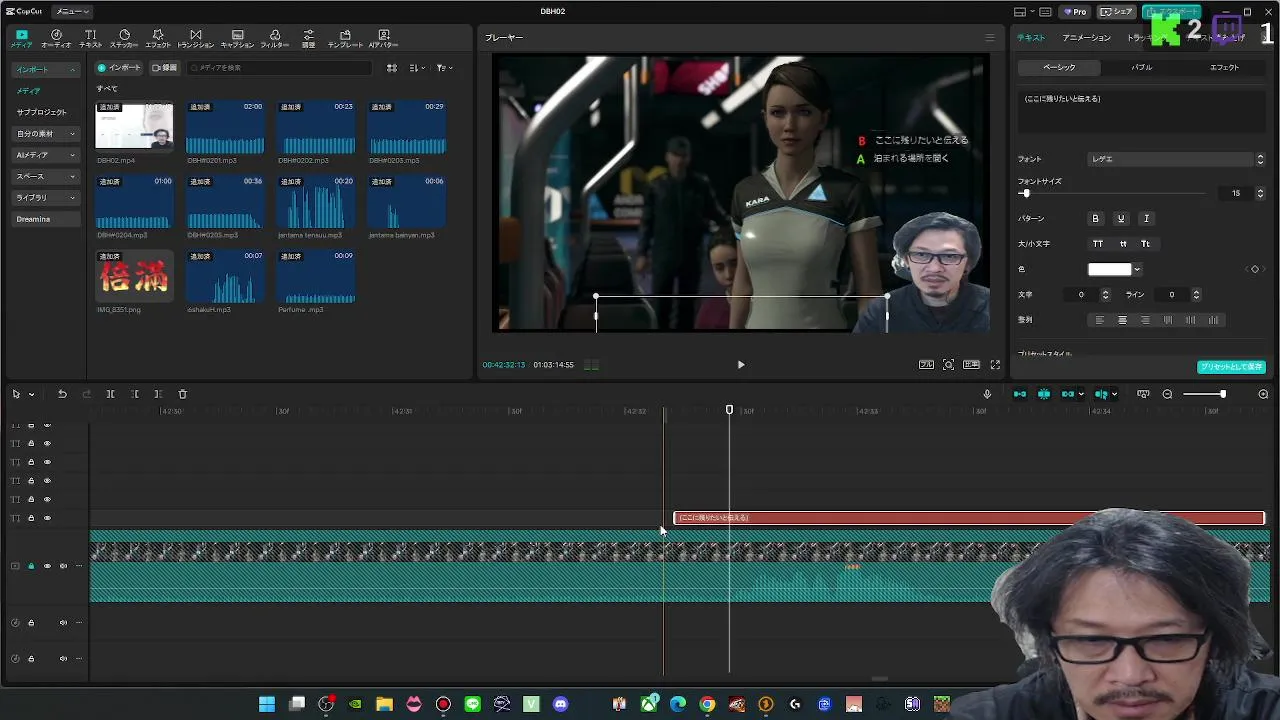
Task: Switch to the エフェクト text sub-tab
Action: [1224, 67]
